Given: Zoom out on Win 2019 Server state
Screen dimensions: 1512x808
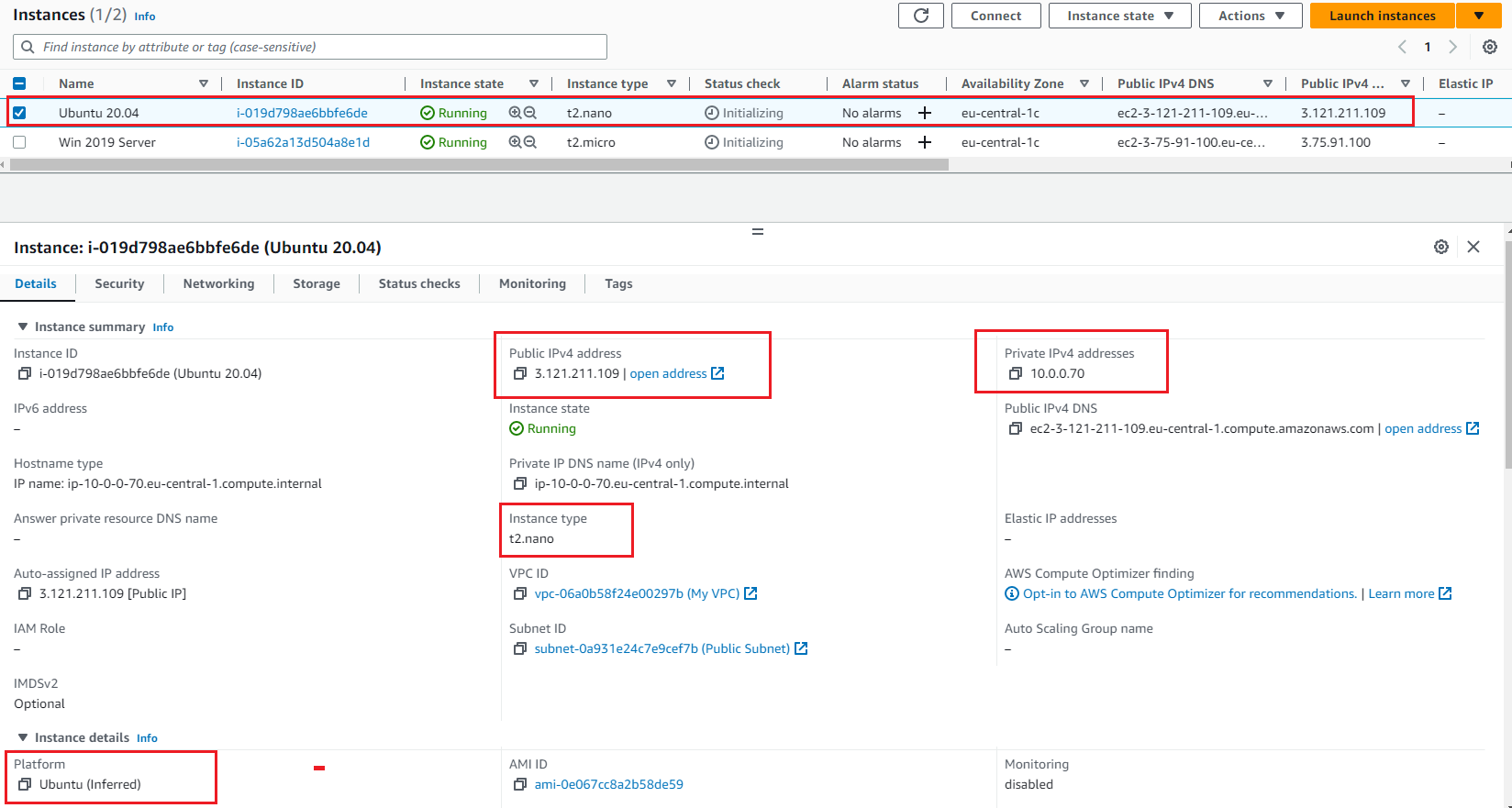Looking at the screenshot, I should point(529,142).
